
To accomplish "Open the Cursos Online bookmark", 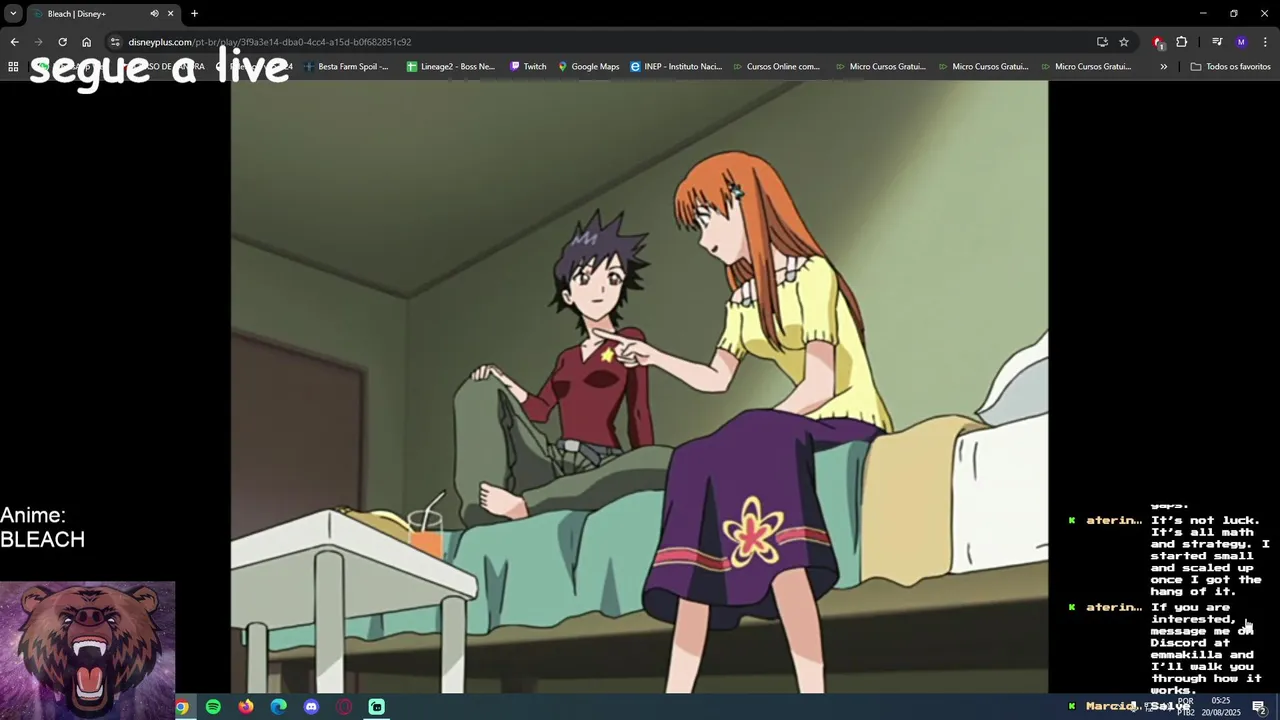I will [776, 66].
